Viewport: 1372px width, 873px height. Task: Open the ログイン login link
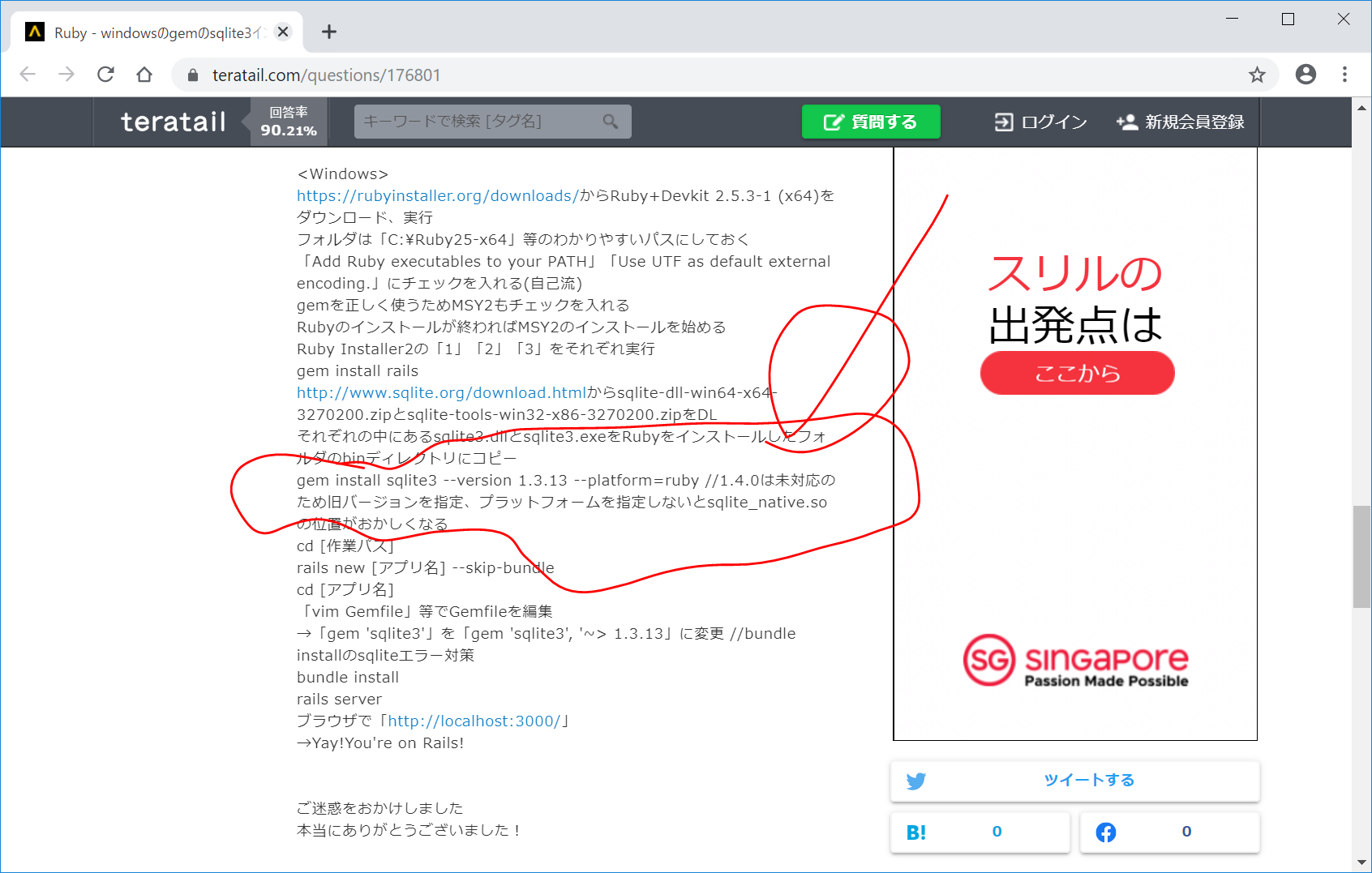click(x=1041, y=122)
